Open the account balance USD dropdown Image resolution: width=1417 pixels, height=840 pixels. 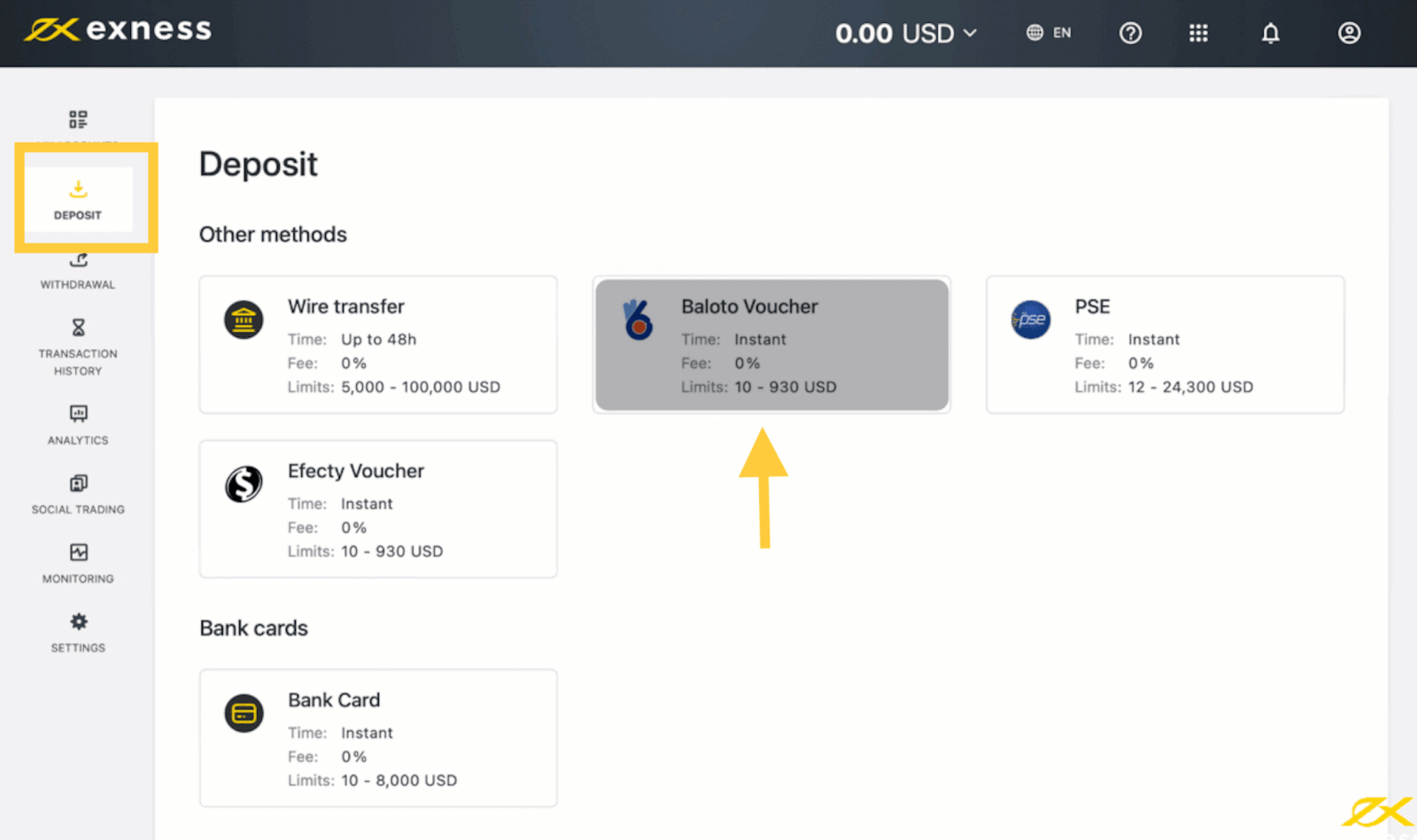pos(906,34)
